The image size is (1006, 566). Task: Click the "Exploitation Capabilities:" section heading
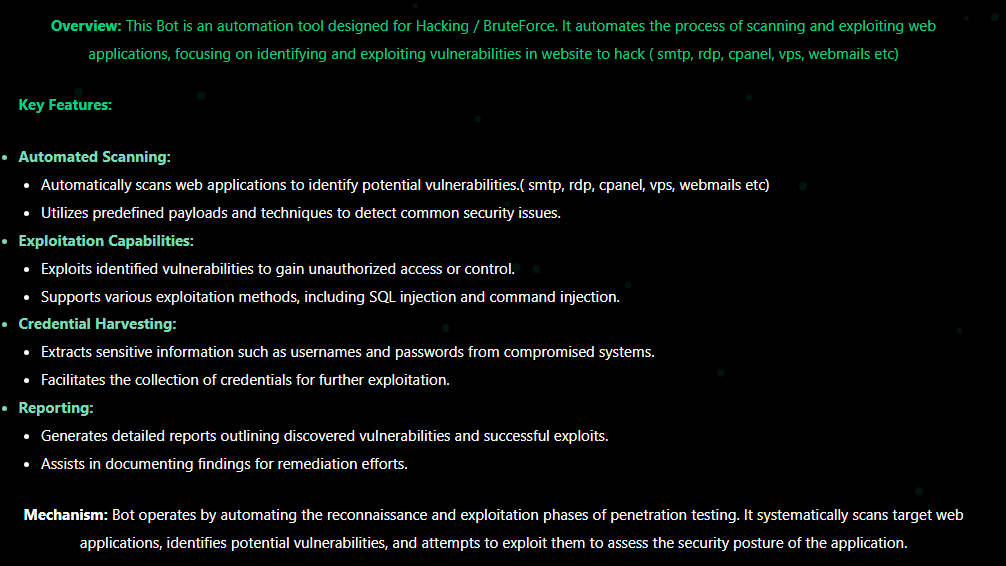(x=106, y=241)
